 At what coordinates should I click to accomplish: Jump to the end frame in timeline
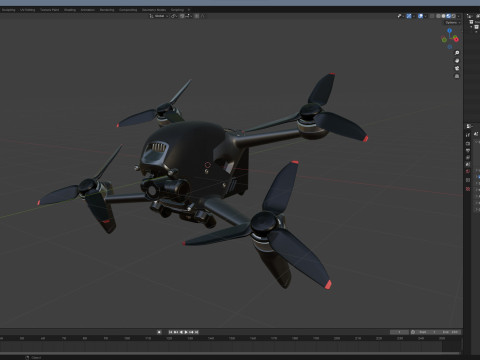[x=197, y=332]
